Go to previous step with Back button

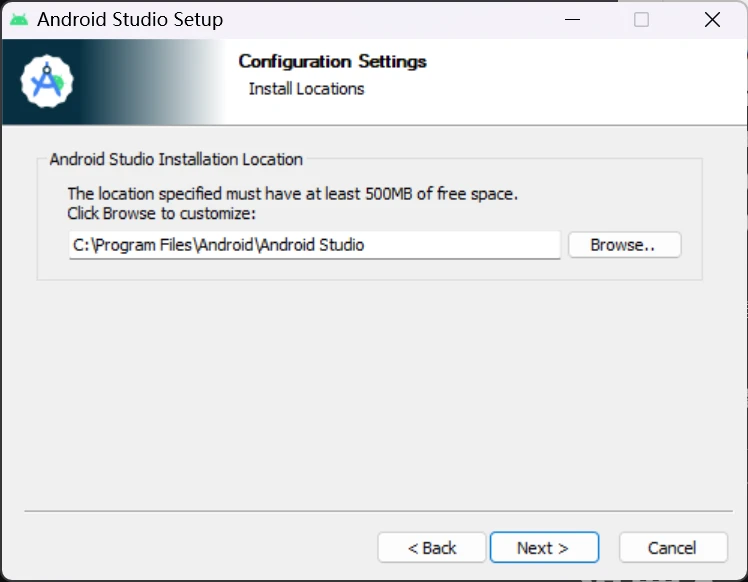click(432, 547)
